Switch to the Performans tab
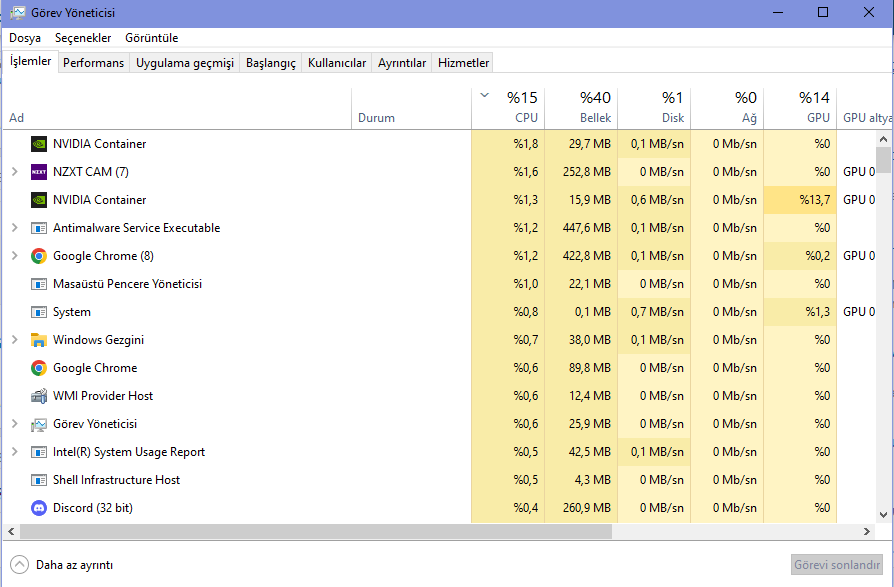 coord(94,63)
